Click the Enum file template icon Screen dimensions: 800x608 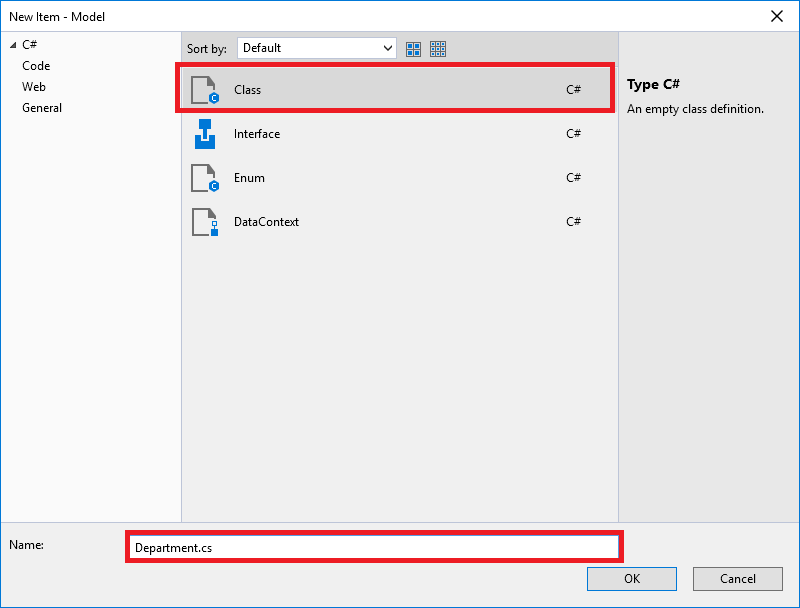click(204, 178)
